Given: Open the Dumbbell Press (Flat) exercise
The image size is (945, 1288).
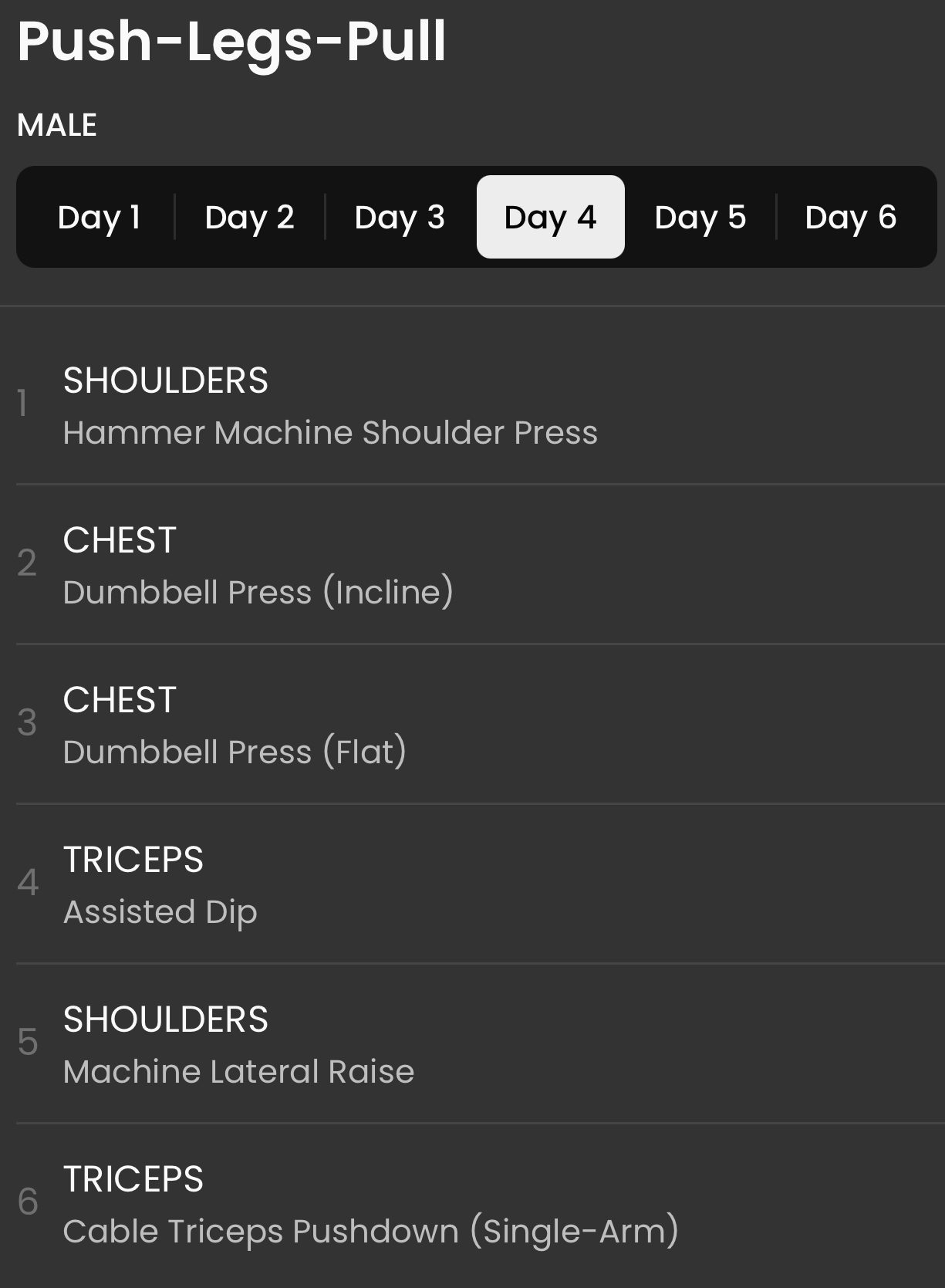Looking at the screenshot, I should [x=235, y=752].
